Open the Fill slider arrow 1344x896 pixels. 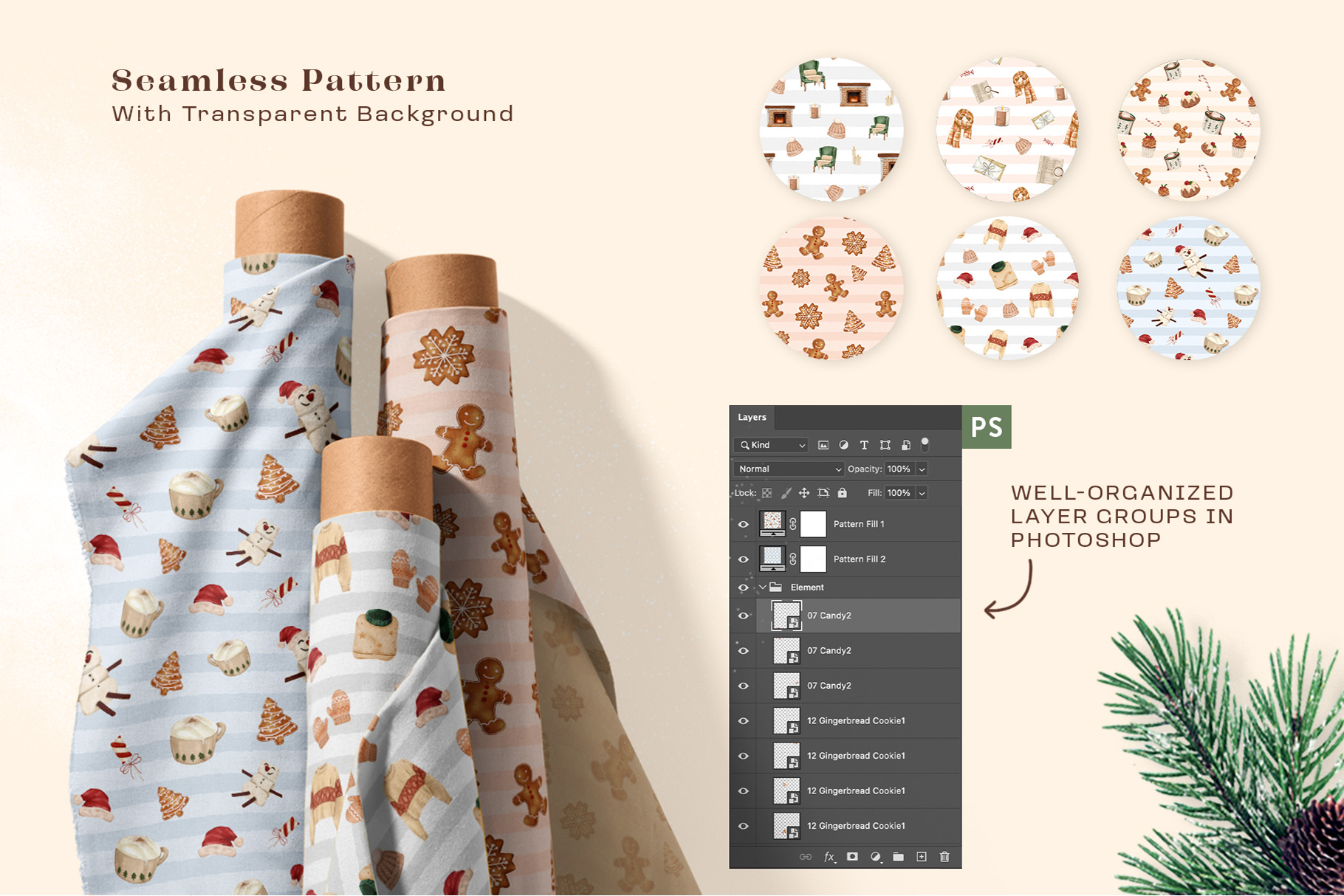tap(922, 493)
